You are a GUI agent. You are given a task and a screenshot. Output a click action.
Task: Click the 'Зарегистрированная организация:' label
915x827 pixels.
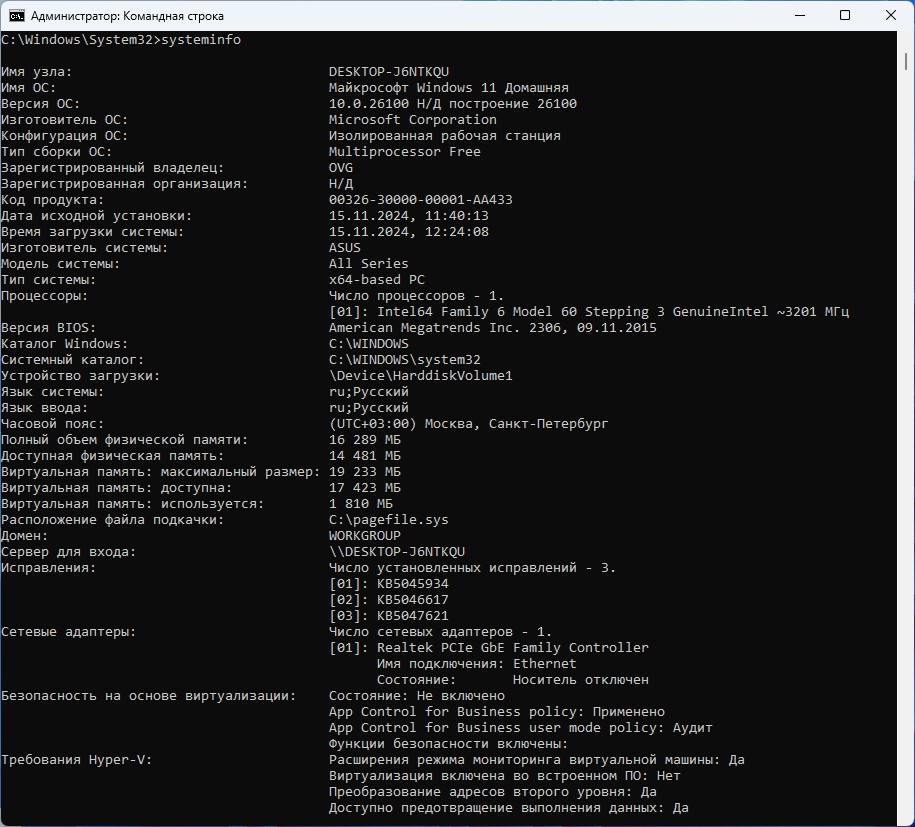(x=124, y=184)
